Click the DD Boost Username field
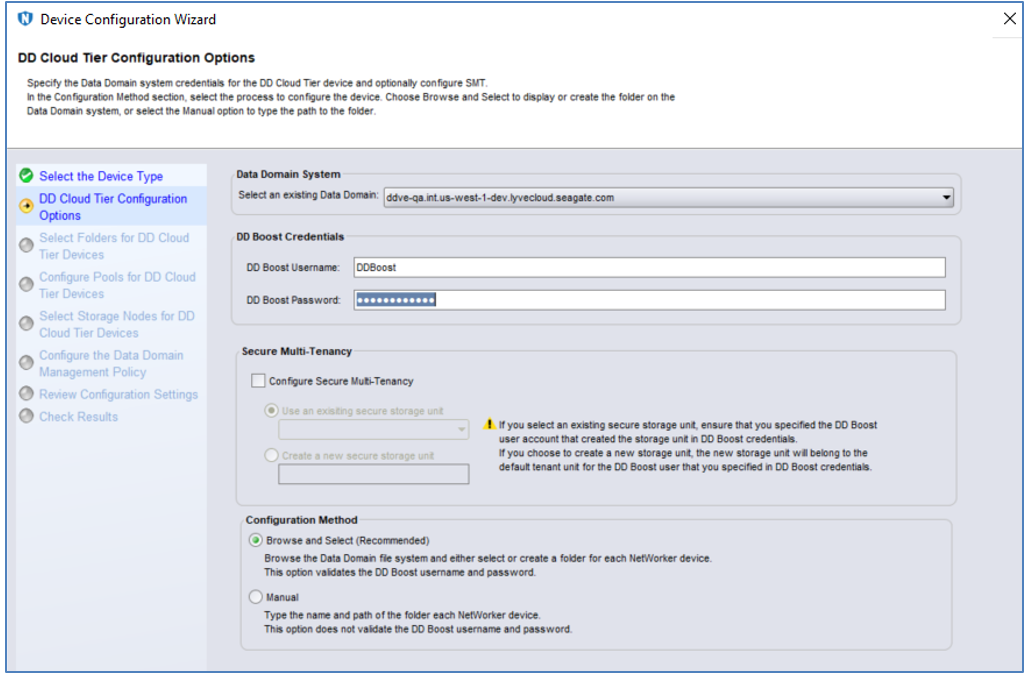Viewport: 1028px width, 677px height. tap(649, 267)
